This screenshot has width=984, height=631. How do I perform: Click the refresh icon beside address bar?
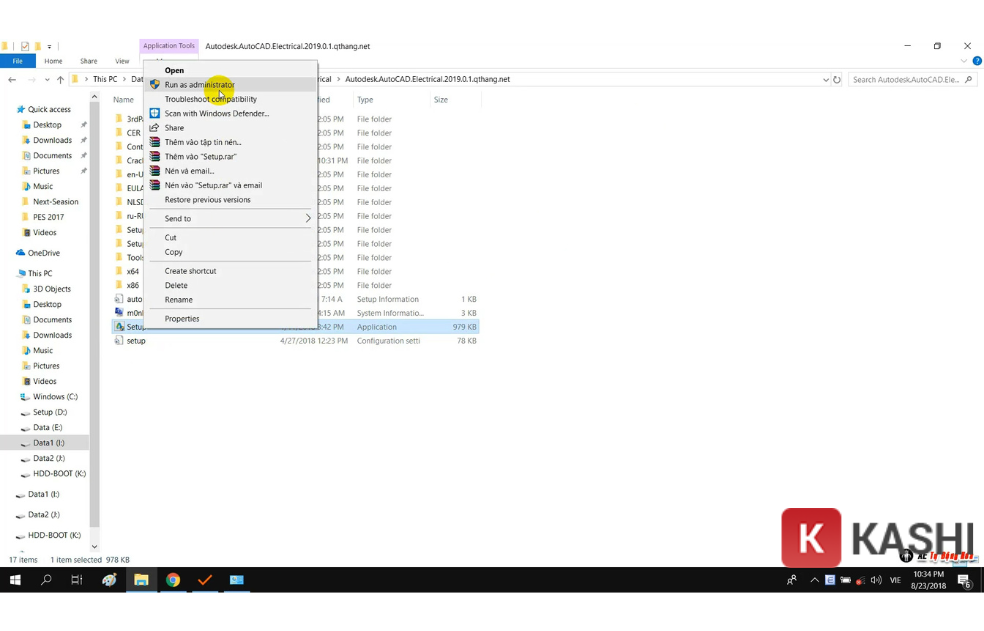tap(837, 80)
